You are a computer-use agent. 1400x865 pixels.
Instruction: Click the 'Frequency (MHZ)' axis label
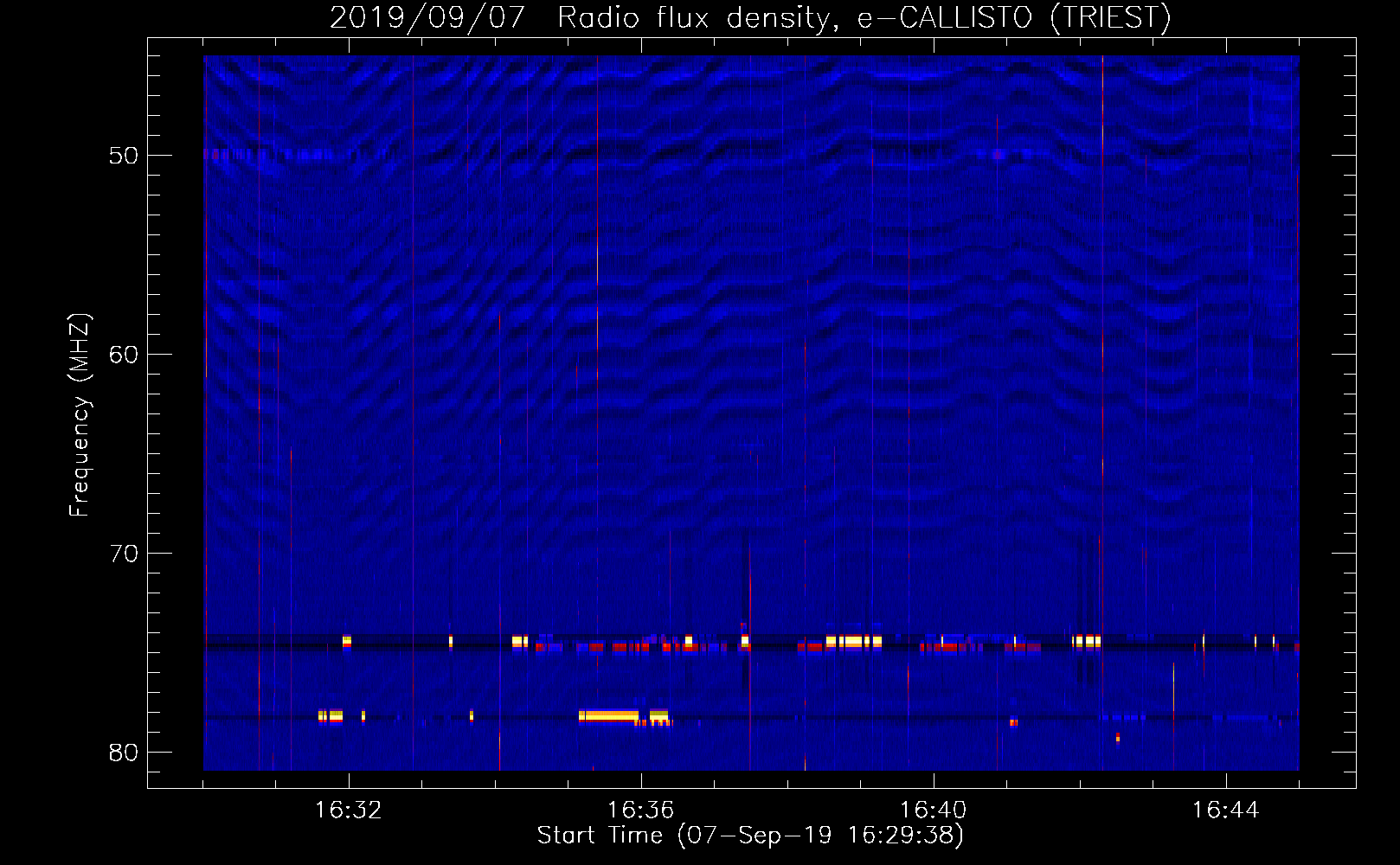pyautogui.click(x=80, y=415)
